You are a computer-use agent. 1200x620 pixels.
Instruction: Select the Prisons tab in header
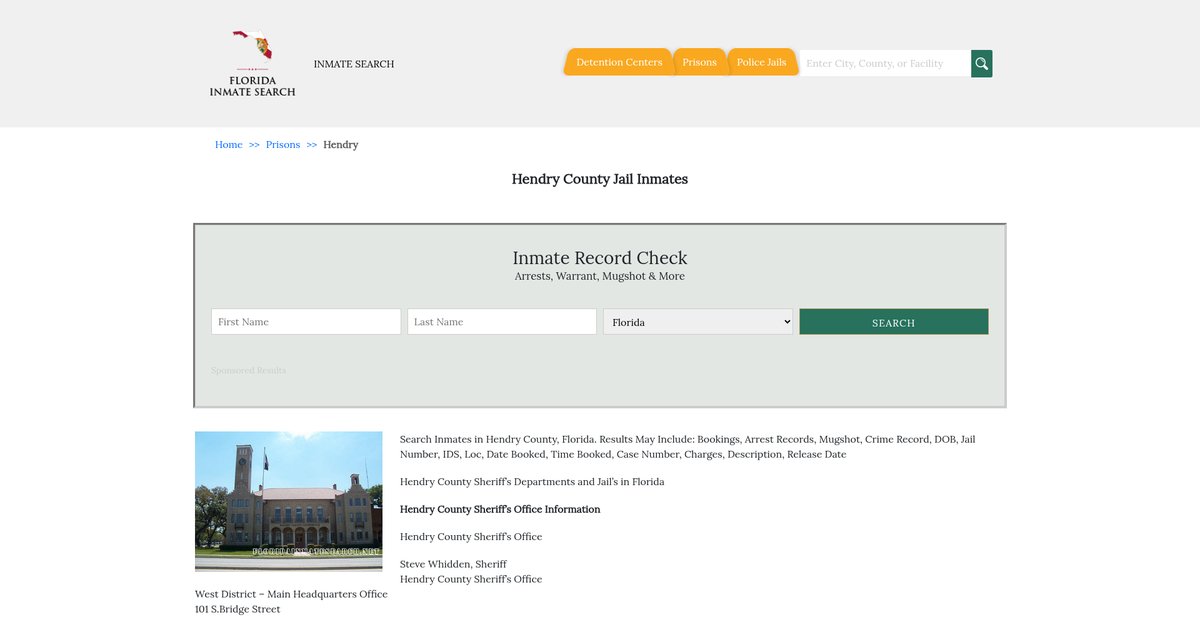point(699,62)
